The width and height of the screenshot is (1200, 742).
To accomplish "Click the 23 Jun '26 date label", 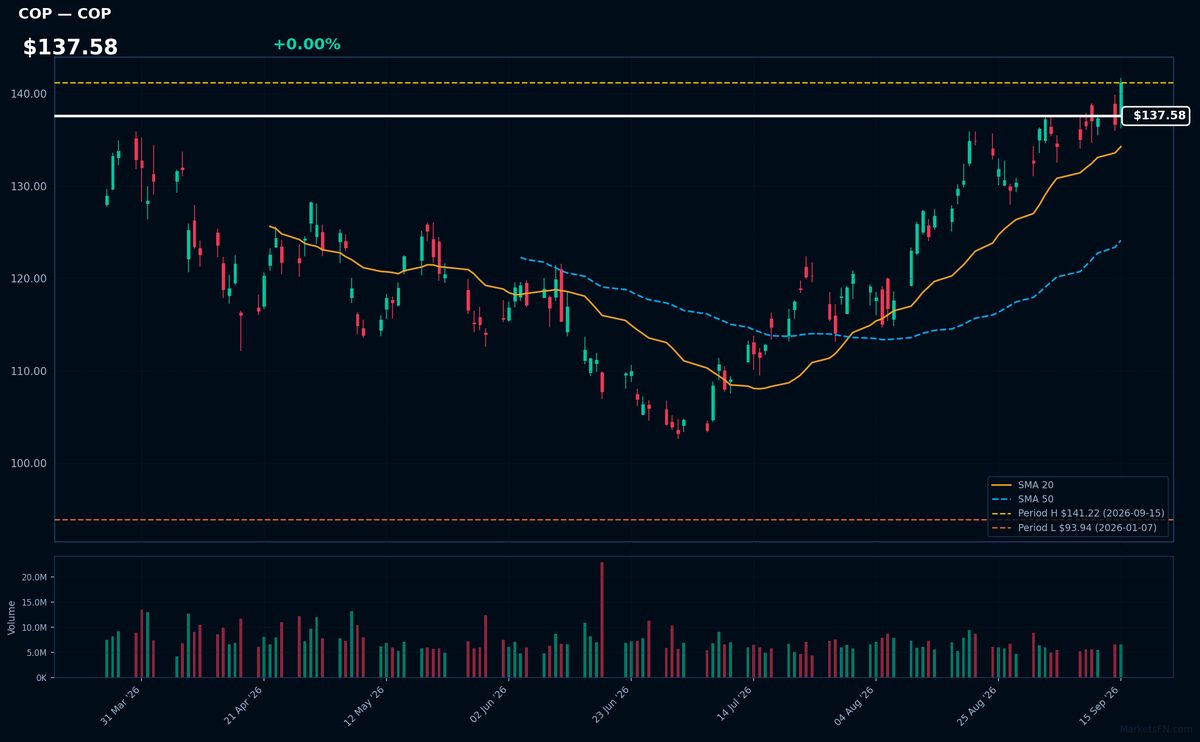I will click(610, 706).
